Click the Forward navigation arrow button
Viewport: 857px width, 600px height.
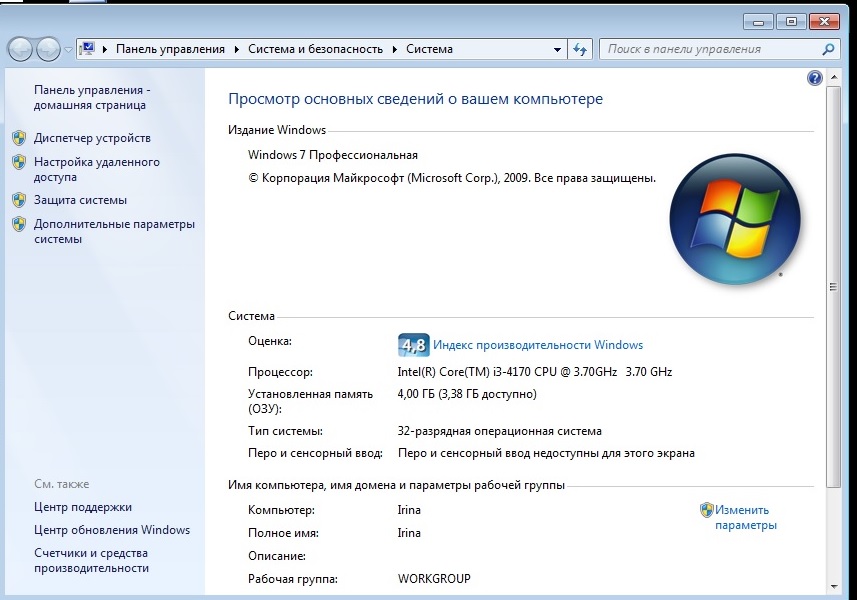pyautogui.click(x=47, y=49)
